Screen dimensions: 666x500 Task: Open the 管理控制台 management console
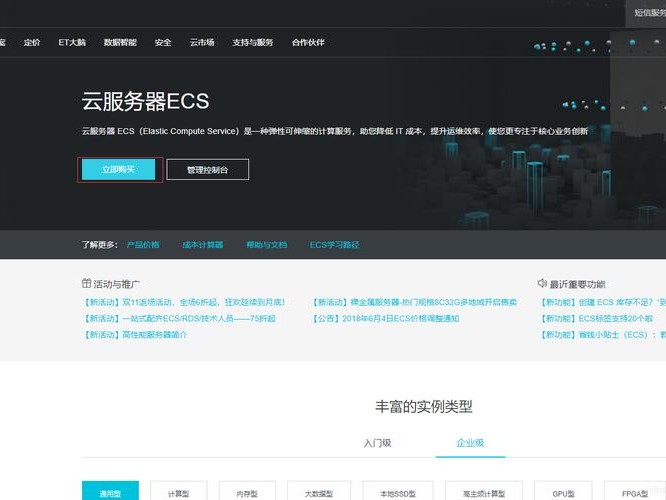click(x=207, y=169)
